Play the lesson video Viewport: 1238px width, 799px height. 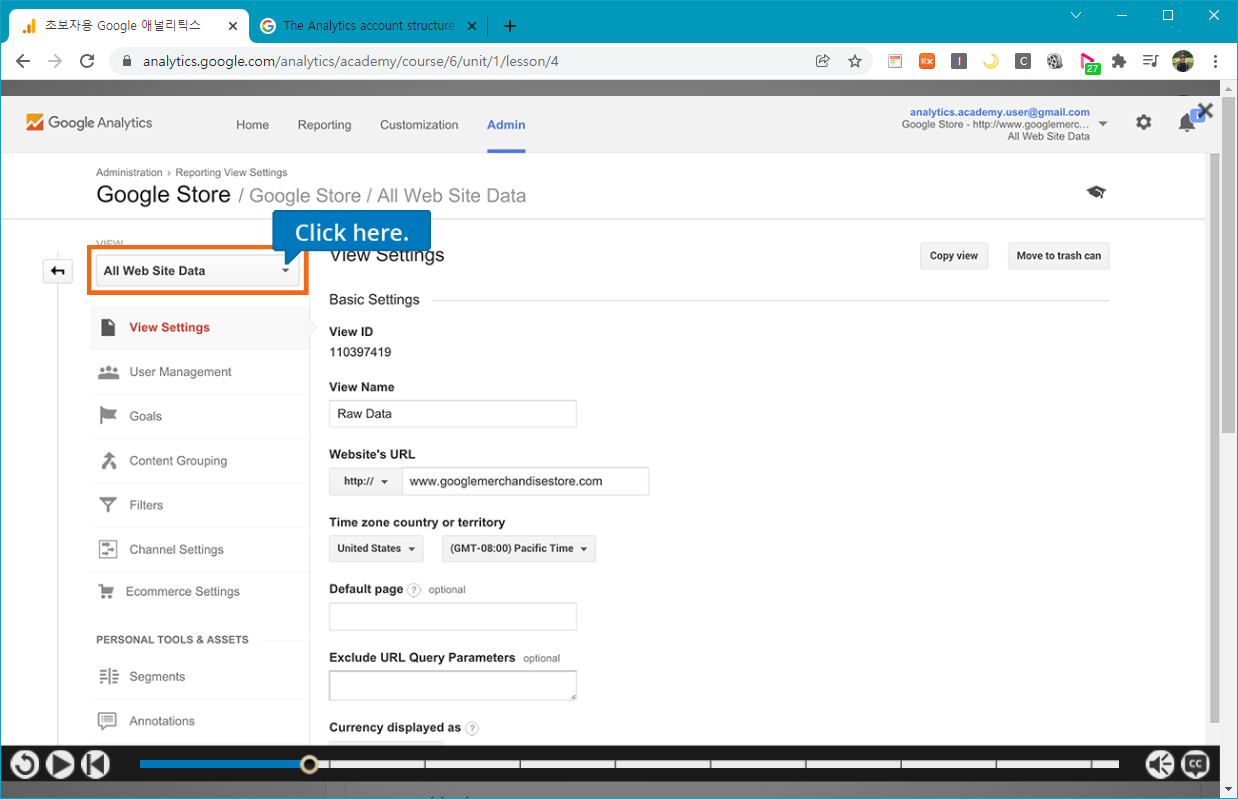tap(60, 765)
